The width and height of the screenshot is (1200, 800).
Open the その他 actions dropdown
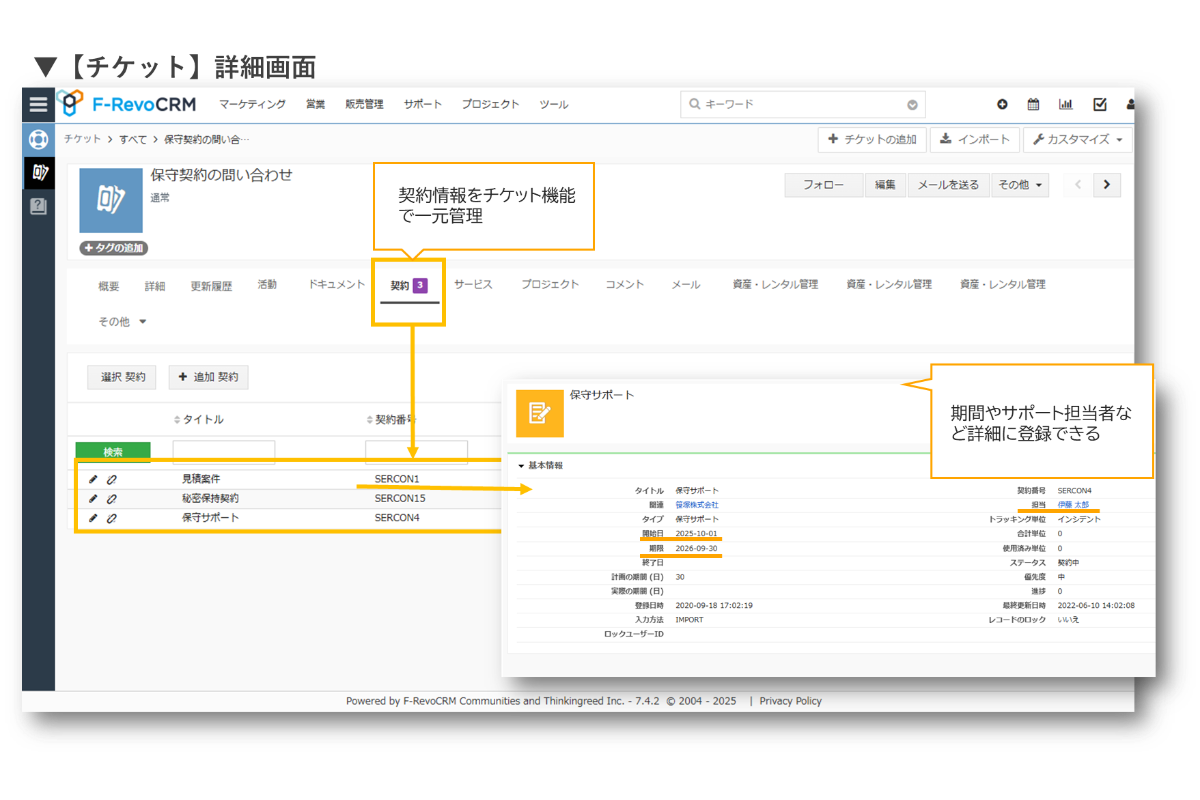[x=1020, y=185]
